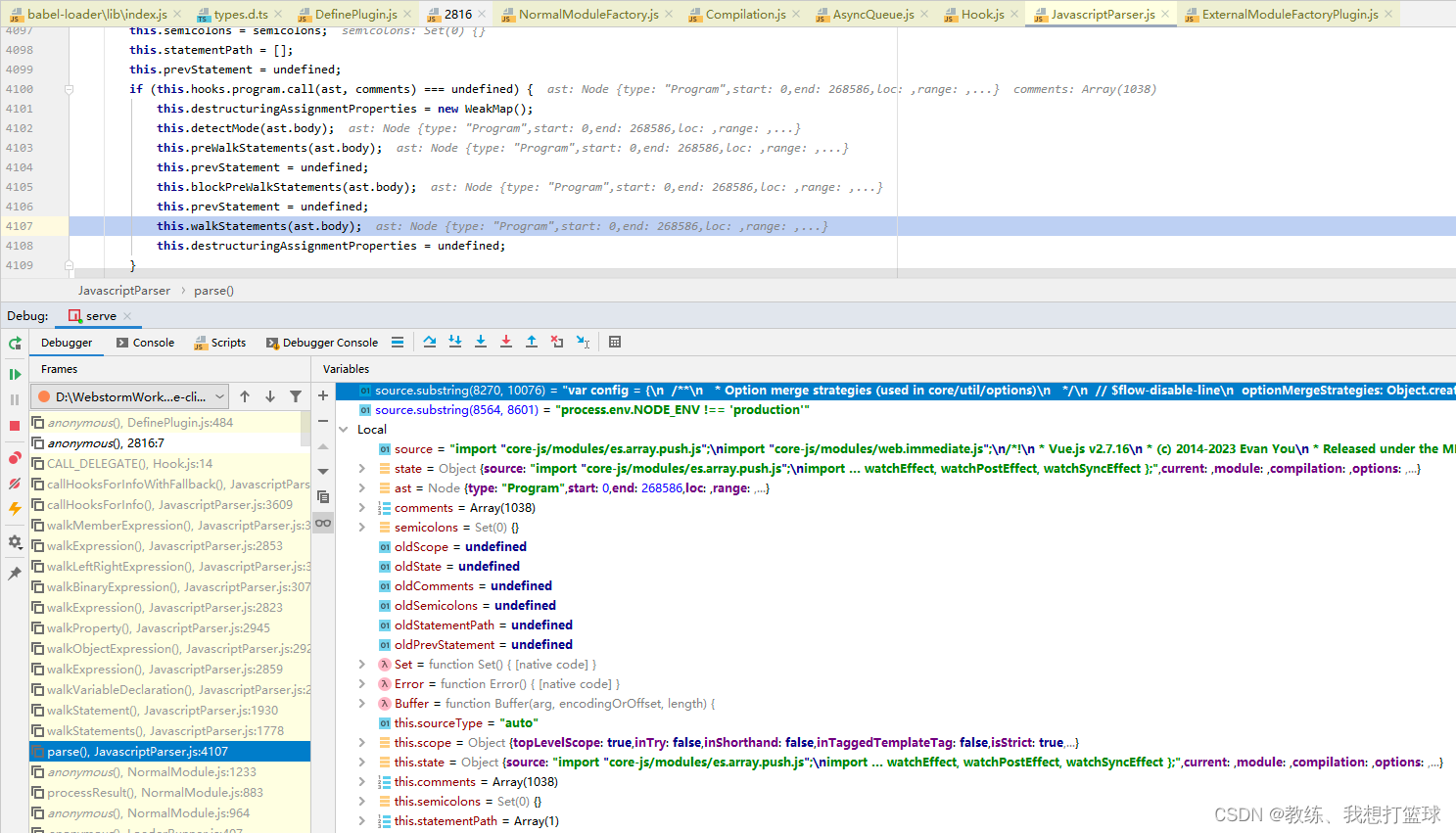
Task: Select frame CALL_DELEGATE(), Hook.js:14
Action: [x=170, y=463]
